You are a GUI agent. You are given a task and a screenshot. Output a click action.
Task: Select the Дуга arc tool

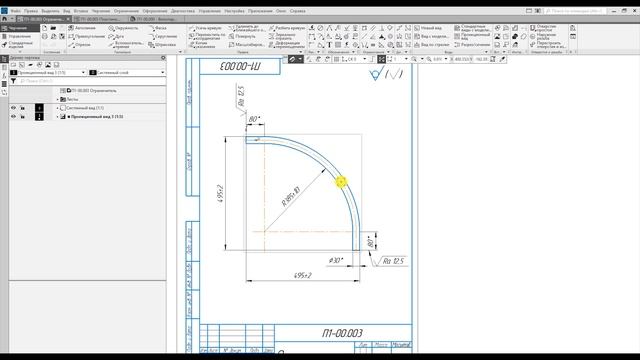[116, 36]
